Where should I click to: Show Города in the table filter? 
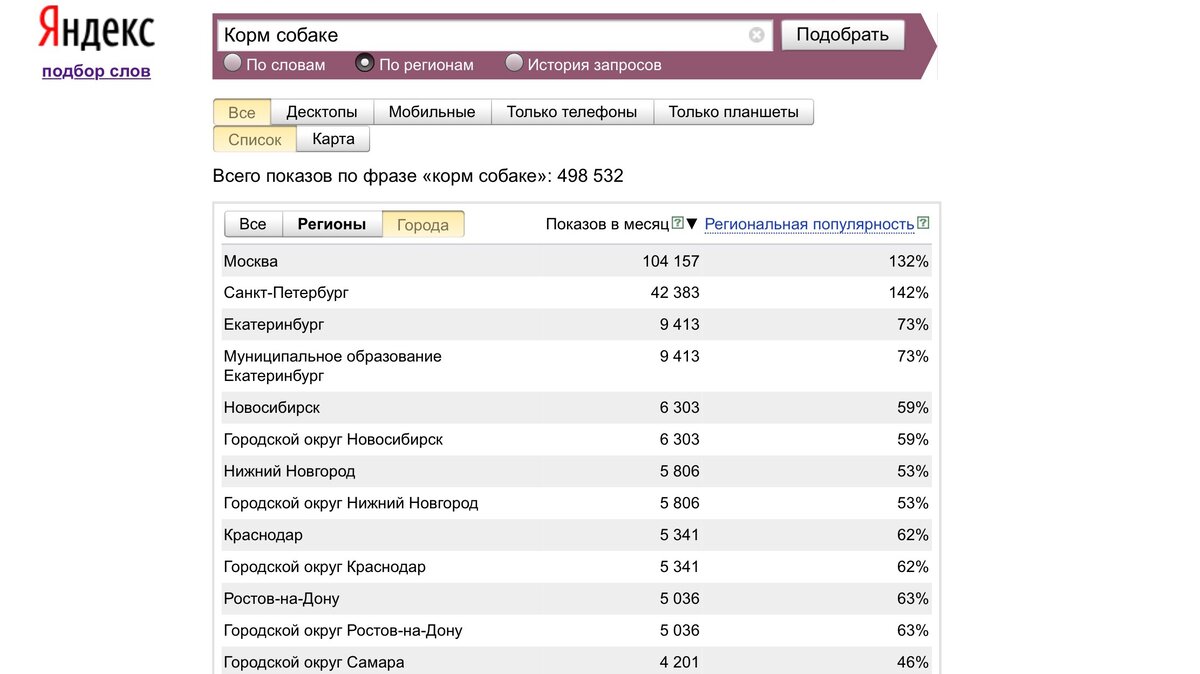point(423,224)
